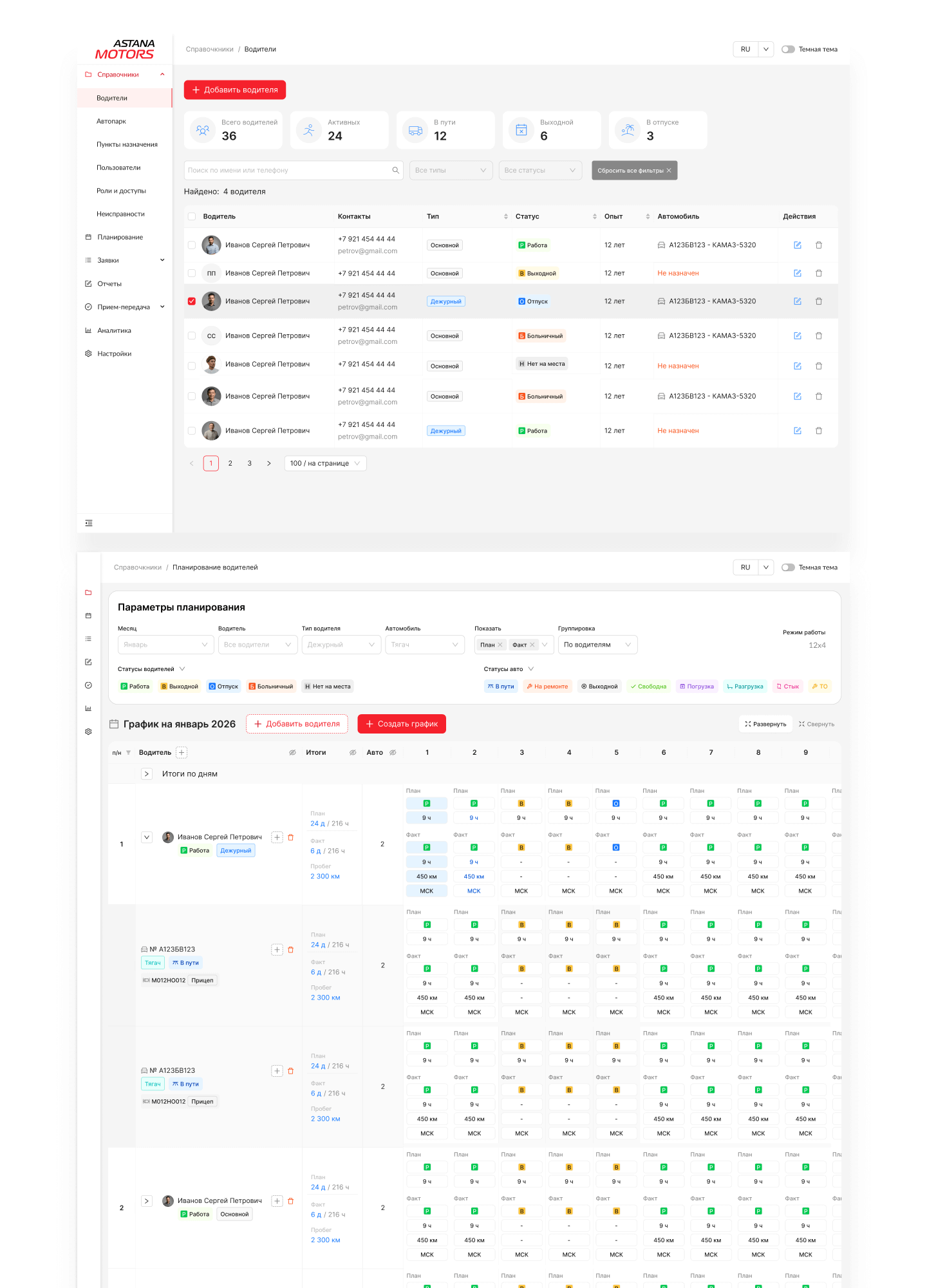
Task: Uncheck the checked driver row with Отпуск status
Action: pos(191,301)
